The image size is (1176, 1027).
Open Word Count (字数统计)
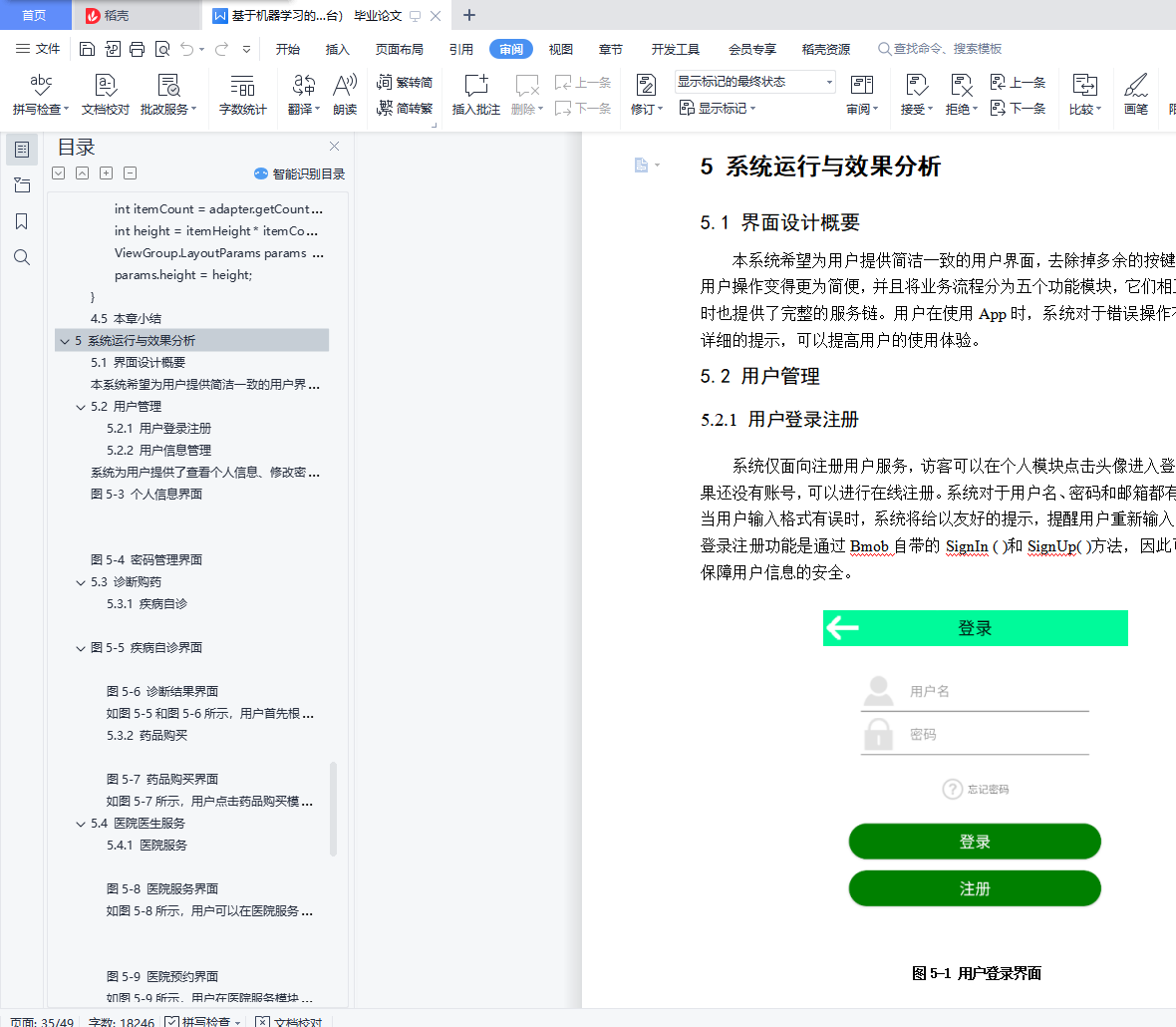point(242,95)
